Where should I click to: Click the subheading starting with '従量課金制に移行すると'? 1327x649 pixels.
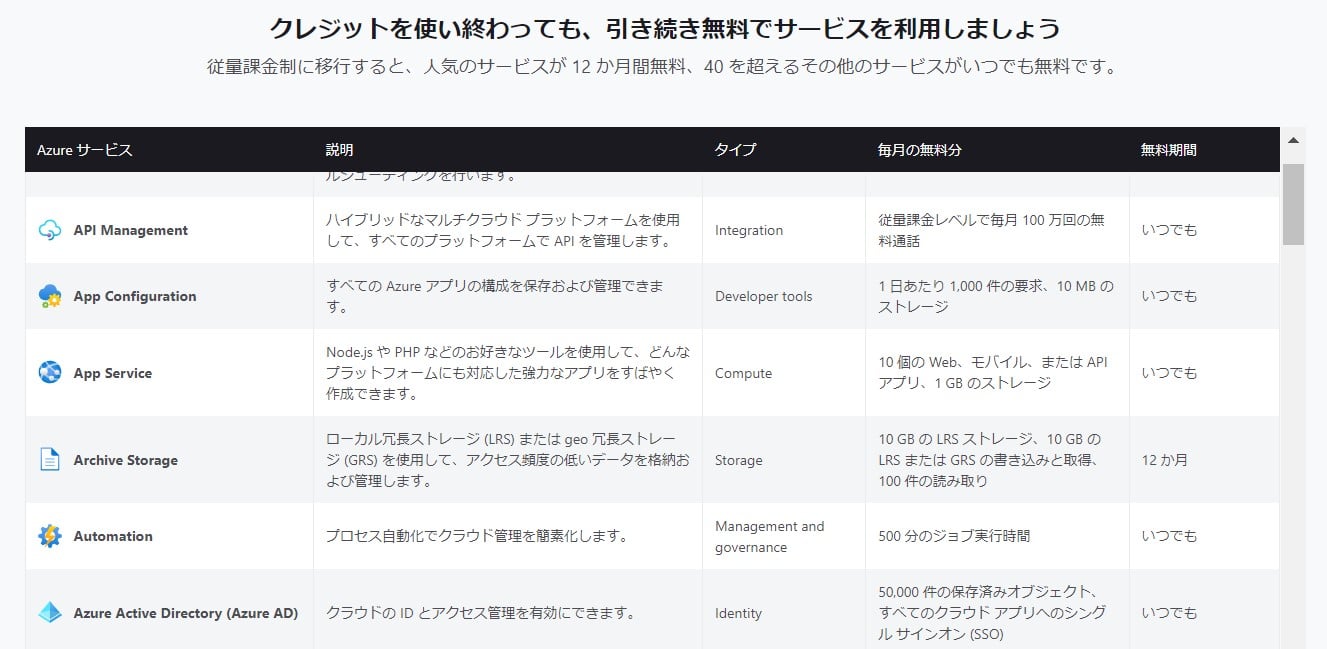coord(662,68)
